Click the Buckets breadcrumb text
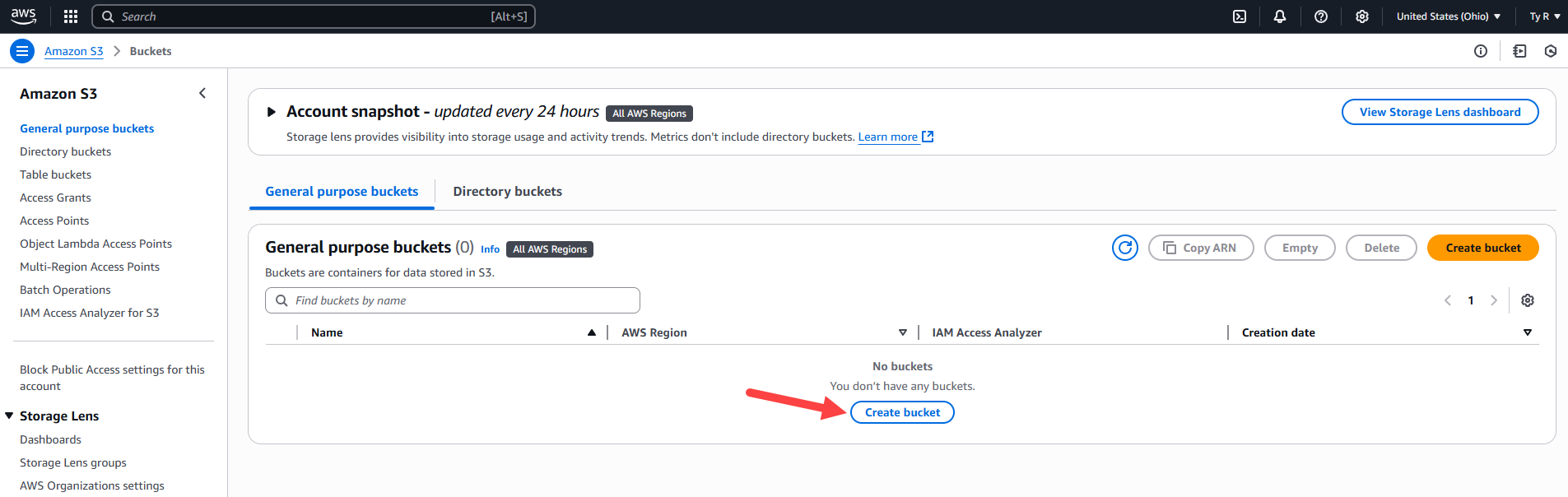Image resolution: width=1568 pixels, height=497 pixels. click(x=151, y=51)
